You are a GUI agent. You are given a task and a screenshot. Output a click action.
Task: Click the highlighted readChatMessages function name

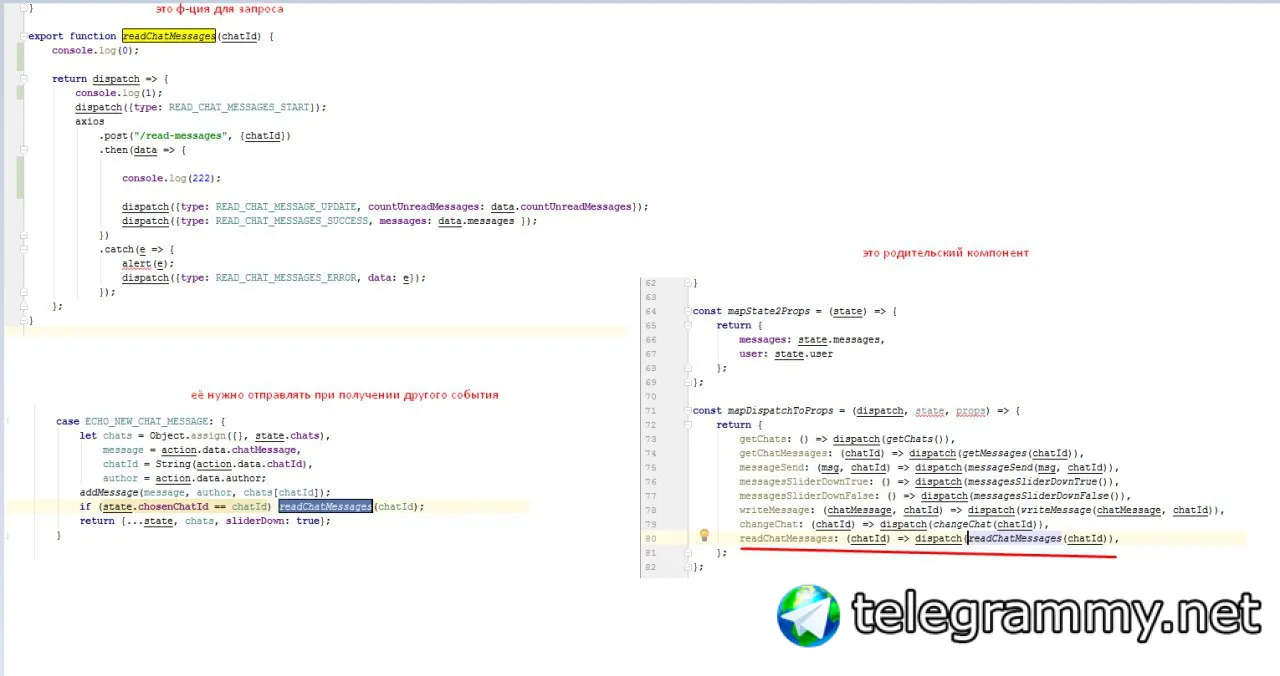(x=169, y=36)
